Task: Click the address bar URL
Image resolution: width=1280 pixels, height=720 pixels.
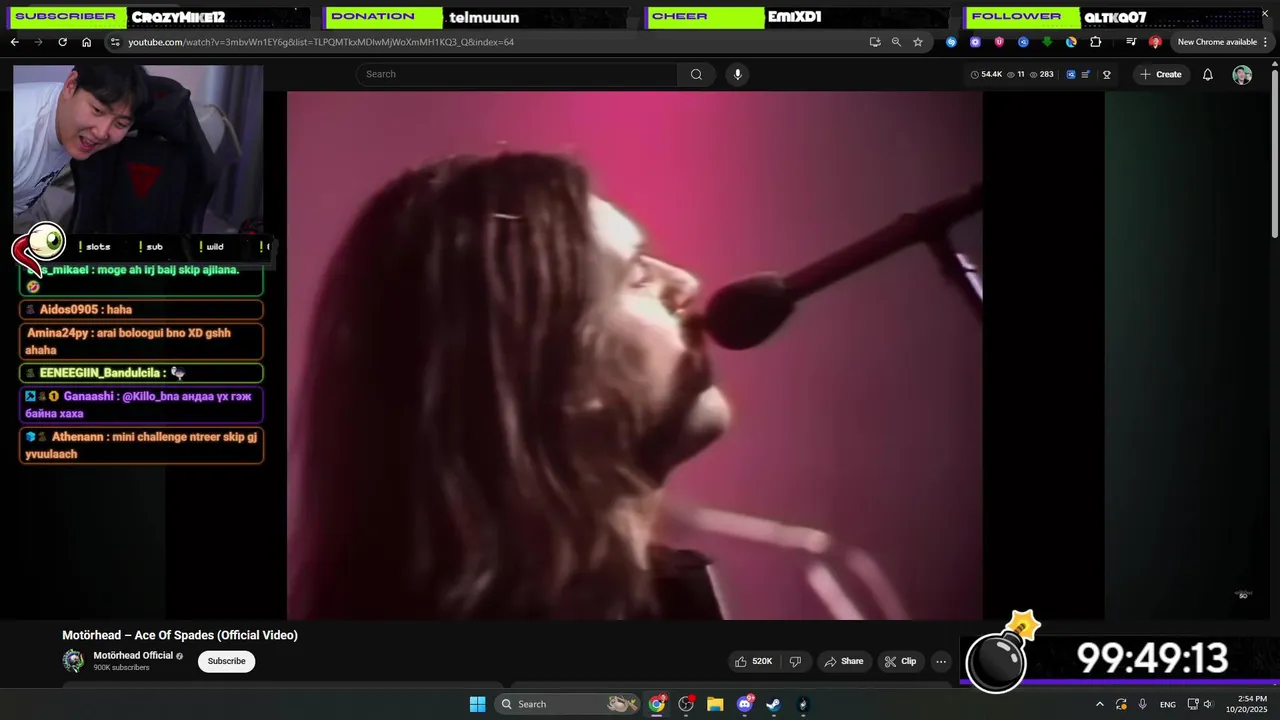Action: pos(321,42)
